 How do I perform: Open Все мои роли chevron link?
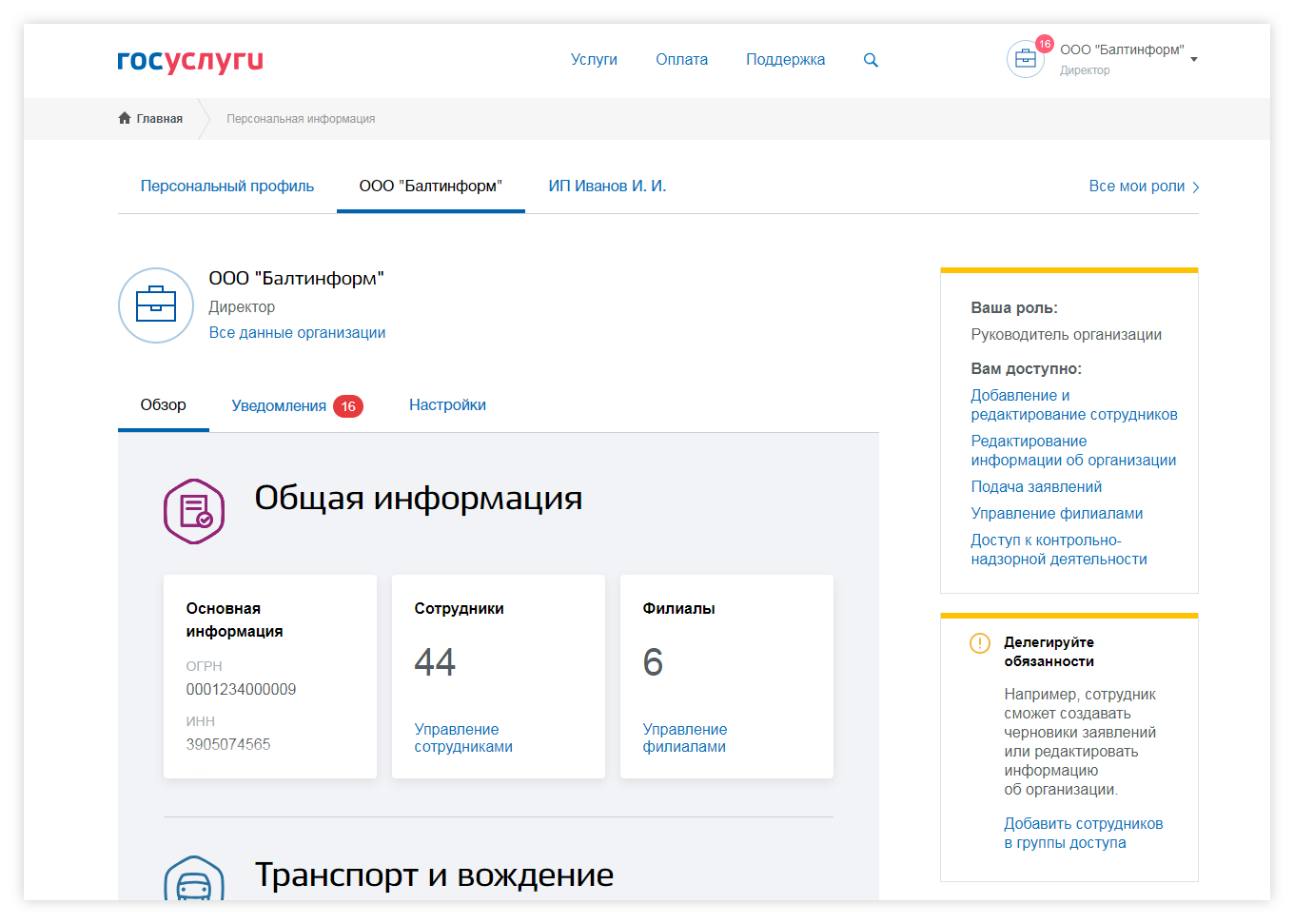[x=1144, y=187]
